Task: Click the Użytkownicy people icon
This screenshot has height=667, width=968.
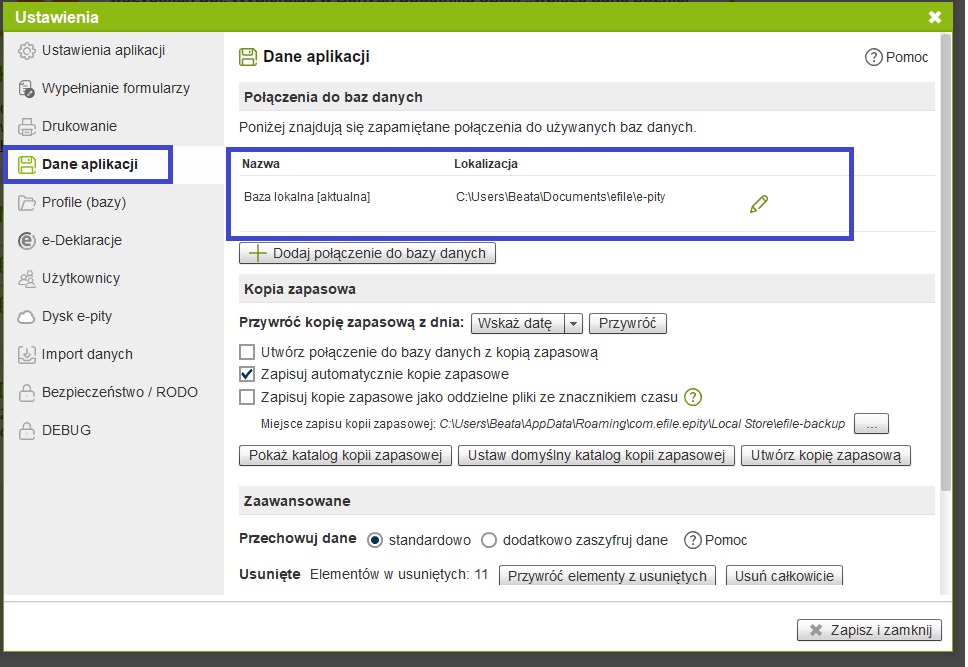Action: [x=27, y=278]
